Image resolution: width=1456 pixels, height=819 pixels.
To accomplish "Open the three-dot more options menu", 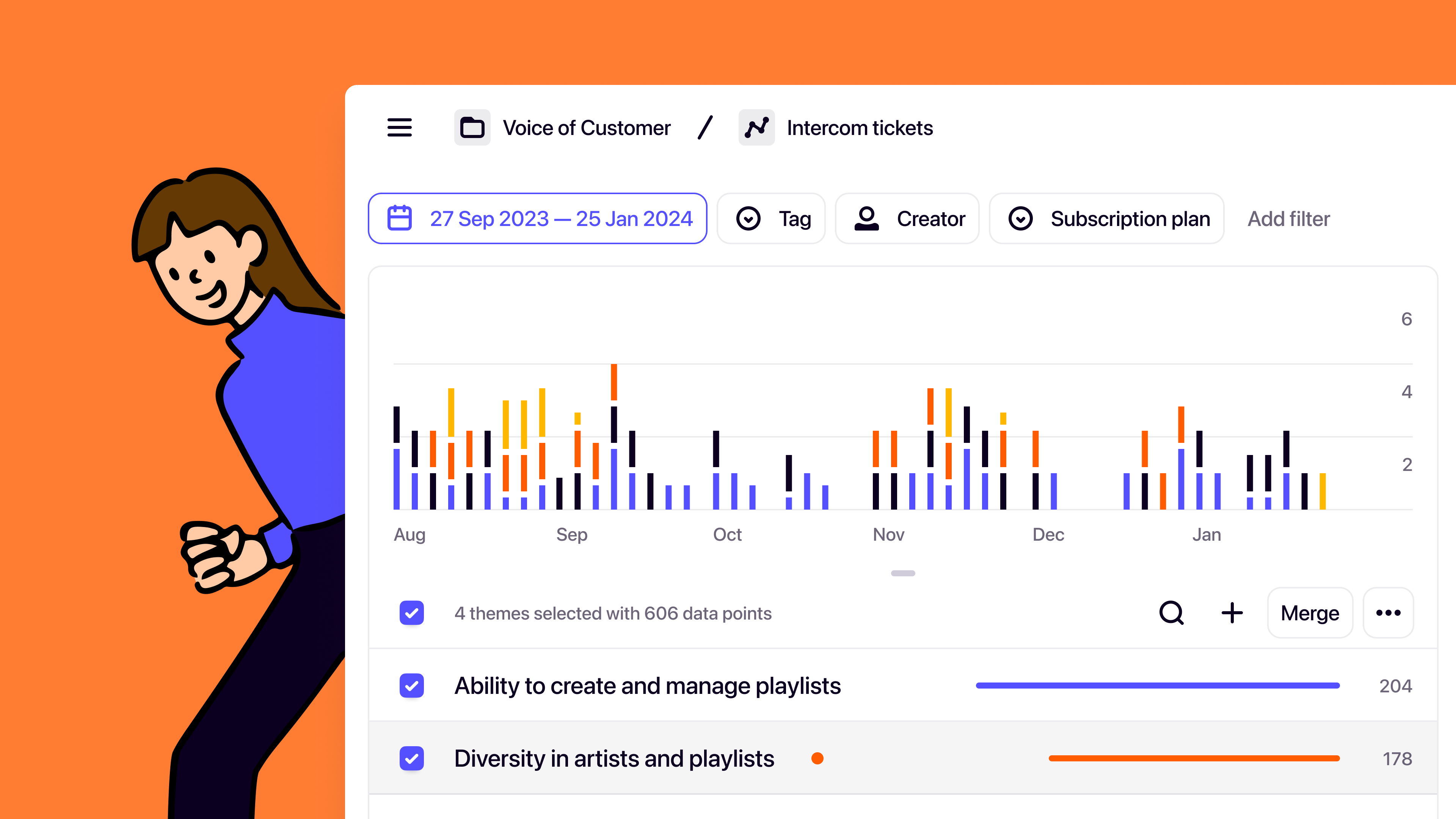I will point(1388,613).
